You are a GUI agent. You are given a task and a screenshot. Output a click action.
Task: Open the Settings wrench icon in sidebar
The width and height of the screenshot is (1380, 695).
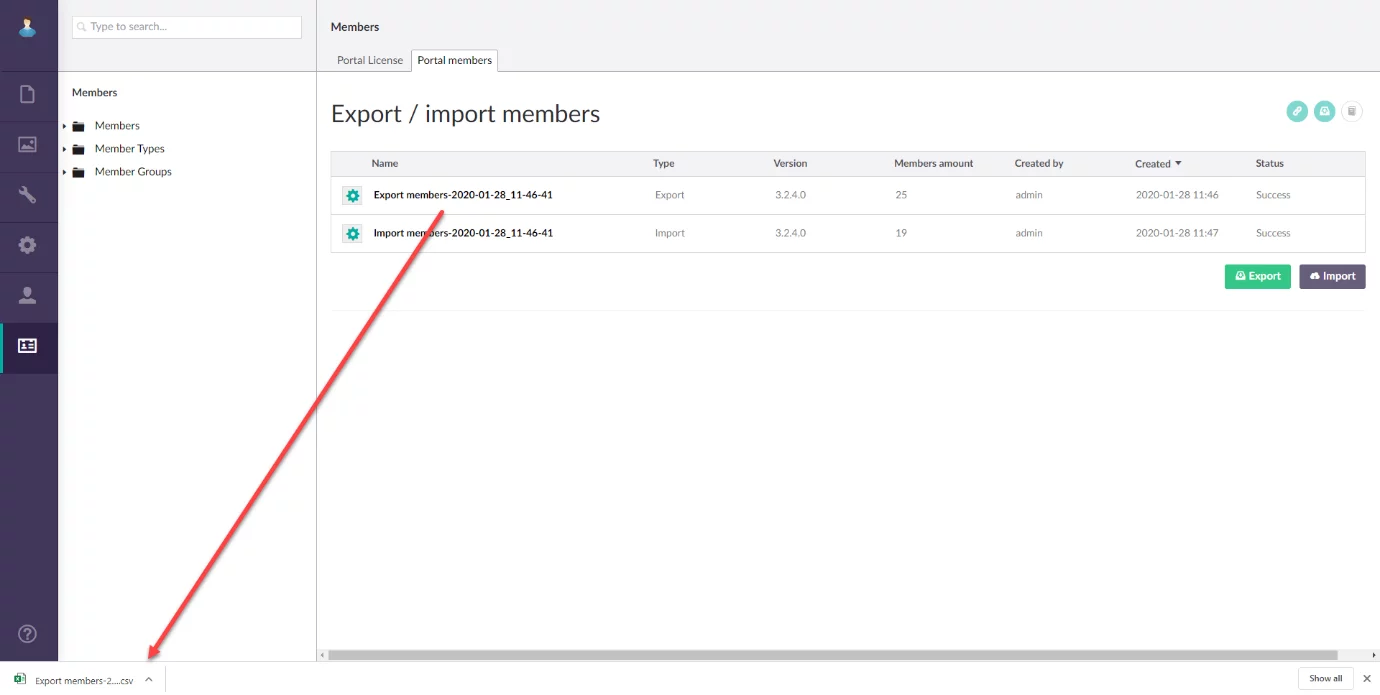tap(28, 195)
